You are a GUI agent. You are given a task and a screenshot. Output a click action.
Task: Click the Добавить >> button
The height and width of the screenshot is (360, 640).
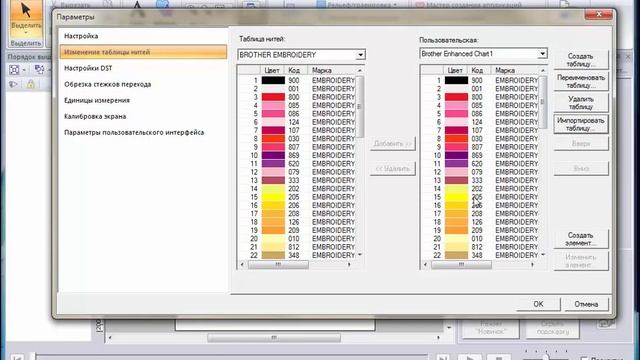[x=392, y=144]
